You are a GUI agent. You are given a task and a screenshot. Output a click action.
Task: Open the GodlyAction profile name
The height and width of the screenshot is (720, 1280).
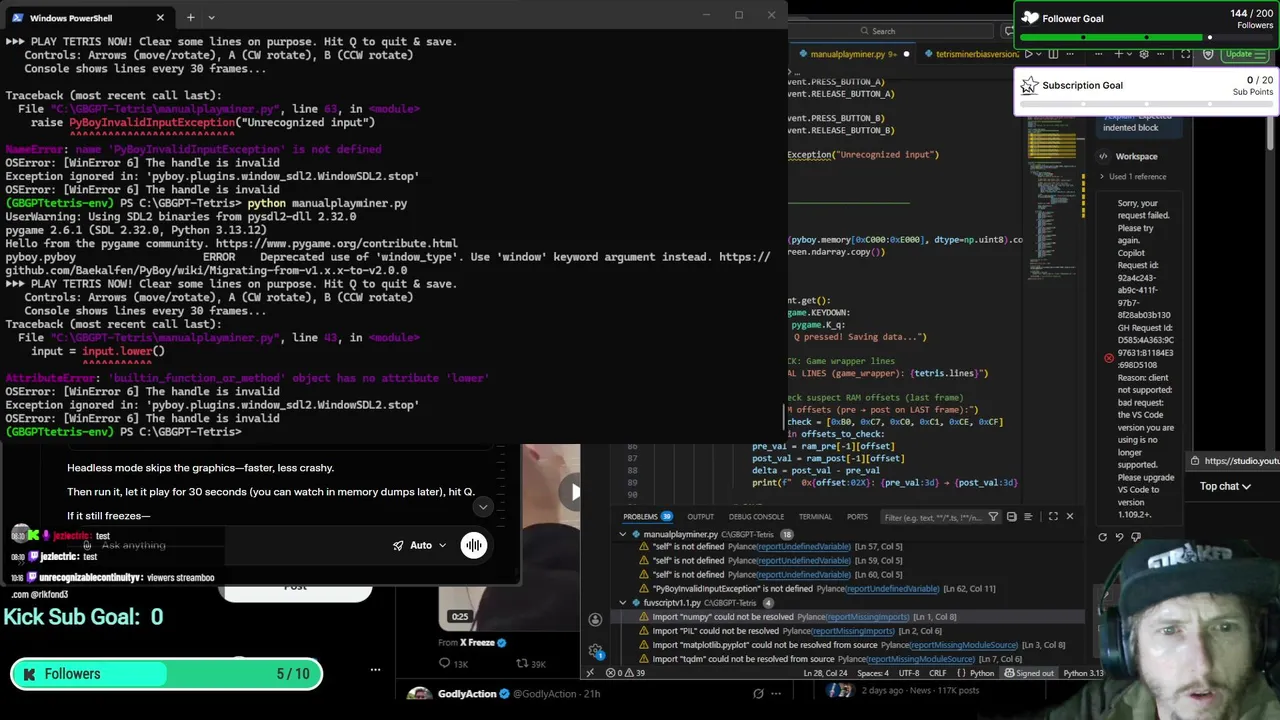coord(466,694)
